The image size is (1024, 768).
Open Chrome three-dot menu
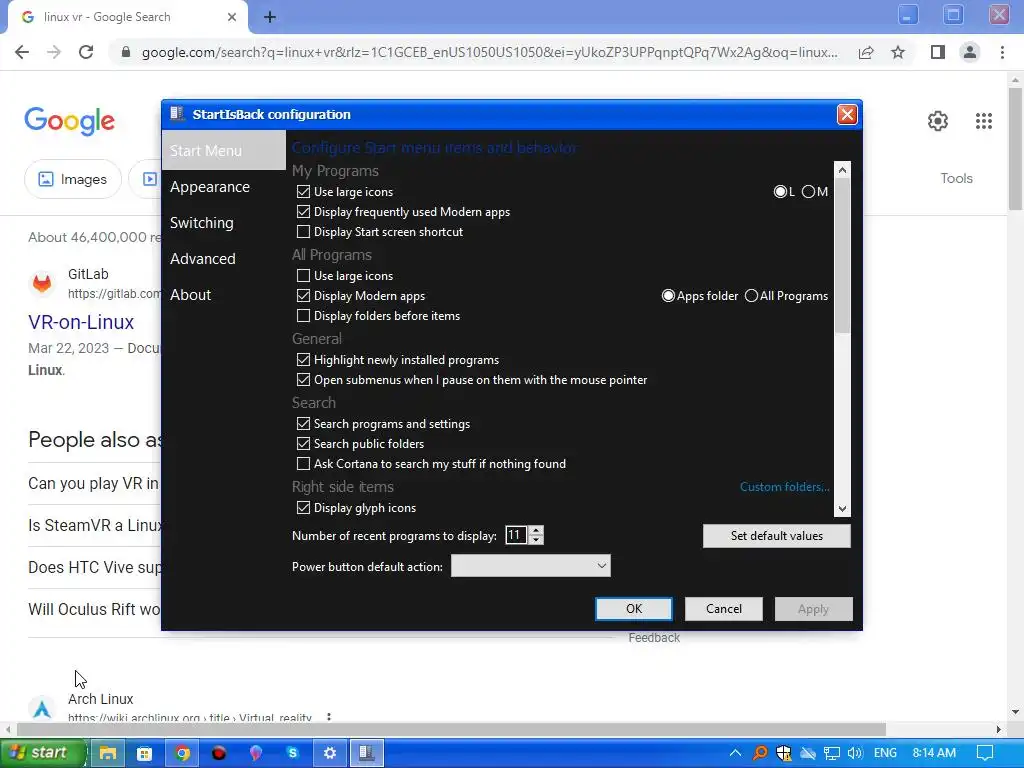click(1002, 52)
